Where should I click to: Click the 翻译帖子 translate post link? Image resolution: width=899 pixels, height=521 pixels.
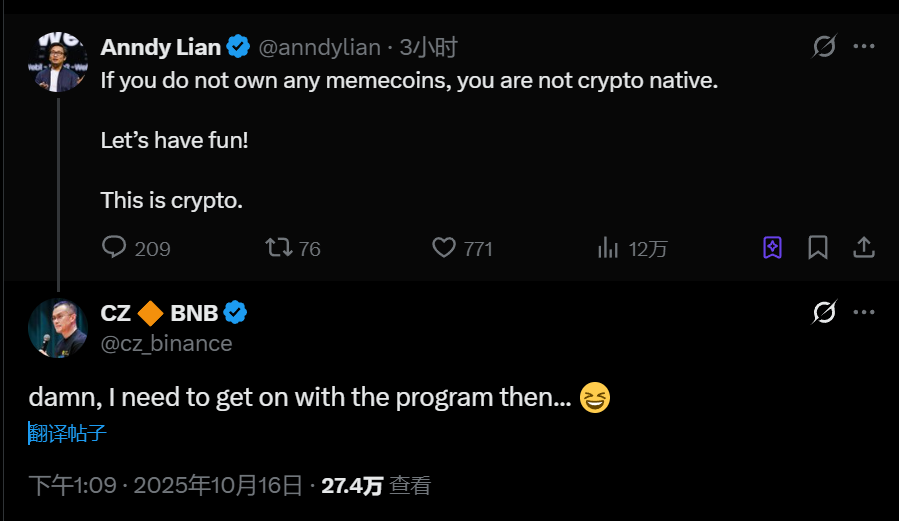click(67, 433)
